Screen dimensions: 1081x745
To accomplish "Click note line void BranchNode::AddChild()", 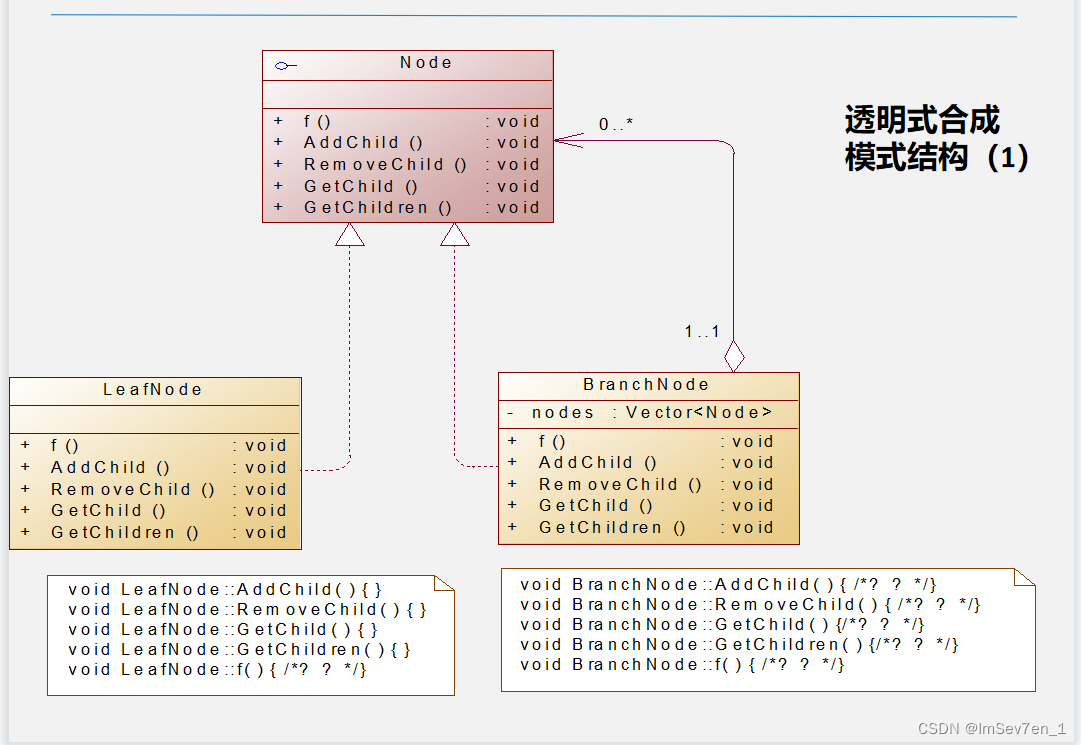I will coord(728,585).
